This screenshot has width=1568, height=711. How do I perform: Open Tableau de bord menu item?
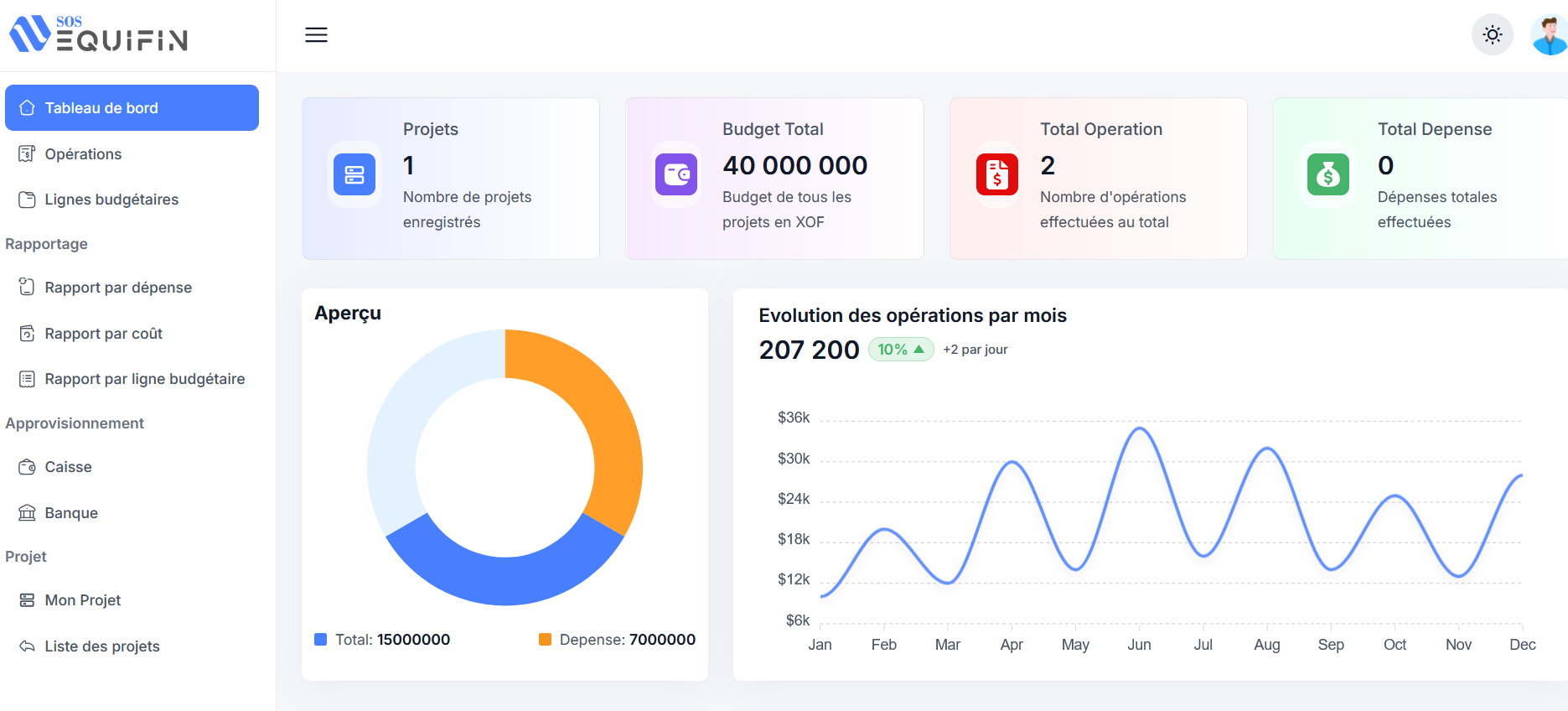point(132,107)
